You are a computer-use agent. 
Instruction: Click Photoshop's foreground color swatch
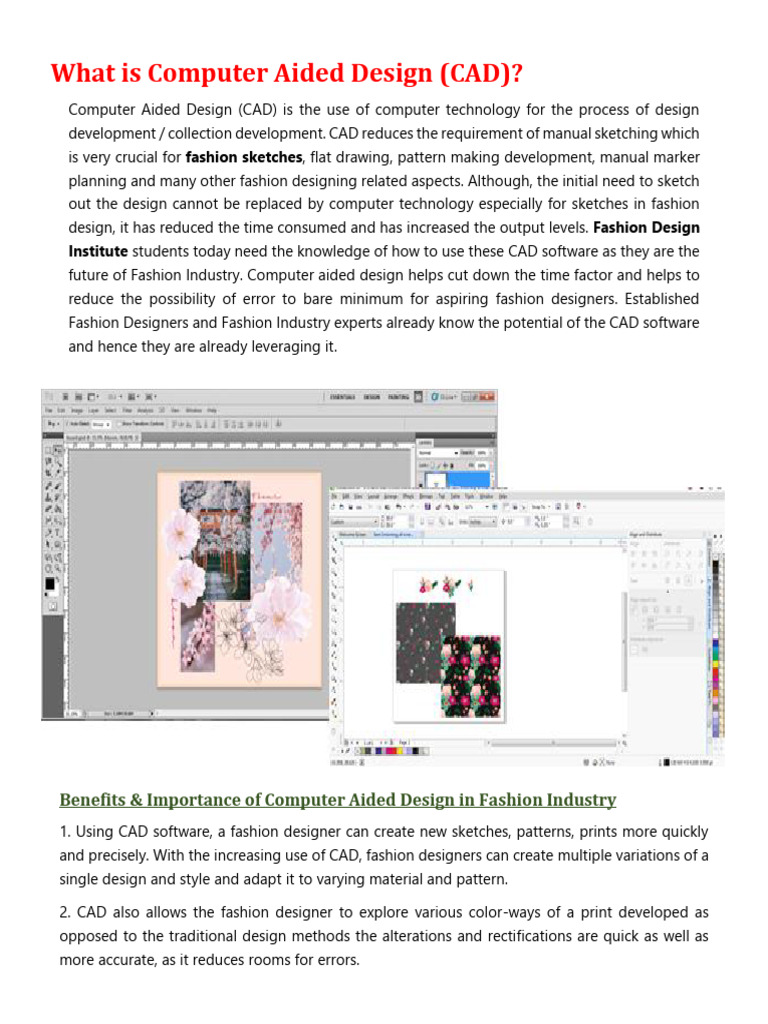[50, 583]
